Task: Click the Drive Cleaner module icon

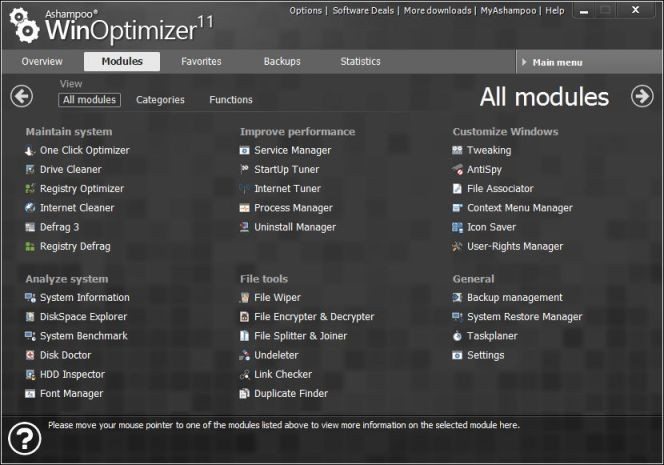Action: click(x=30, y=170)
